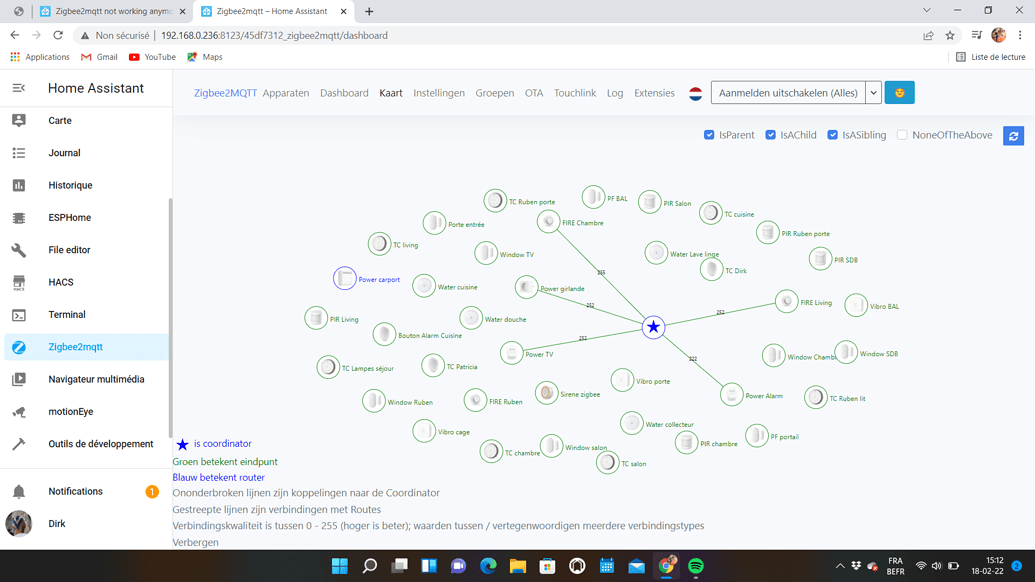Open the HACS sidebar icon
The width and height of the screenshot is (1035, 582).
18,282
